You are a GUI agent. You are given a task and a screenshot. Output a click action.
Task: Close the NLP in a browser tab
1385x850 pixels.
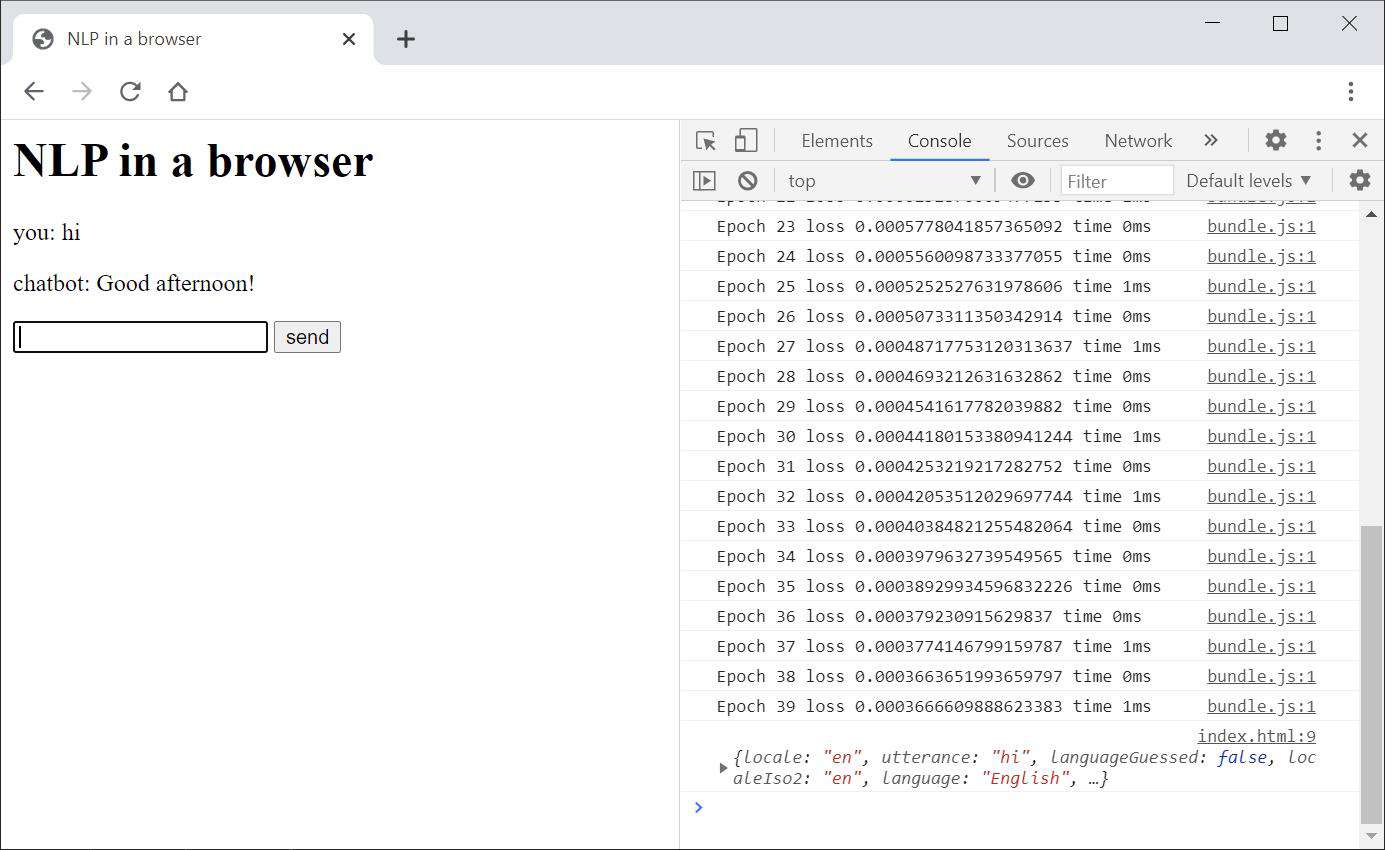click(x=349, y=39)
